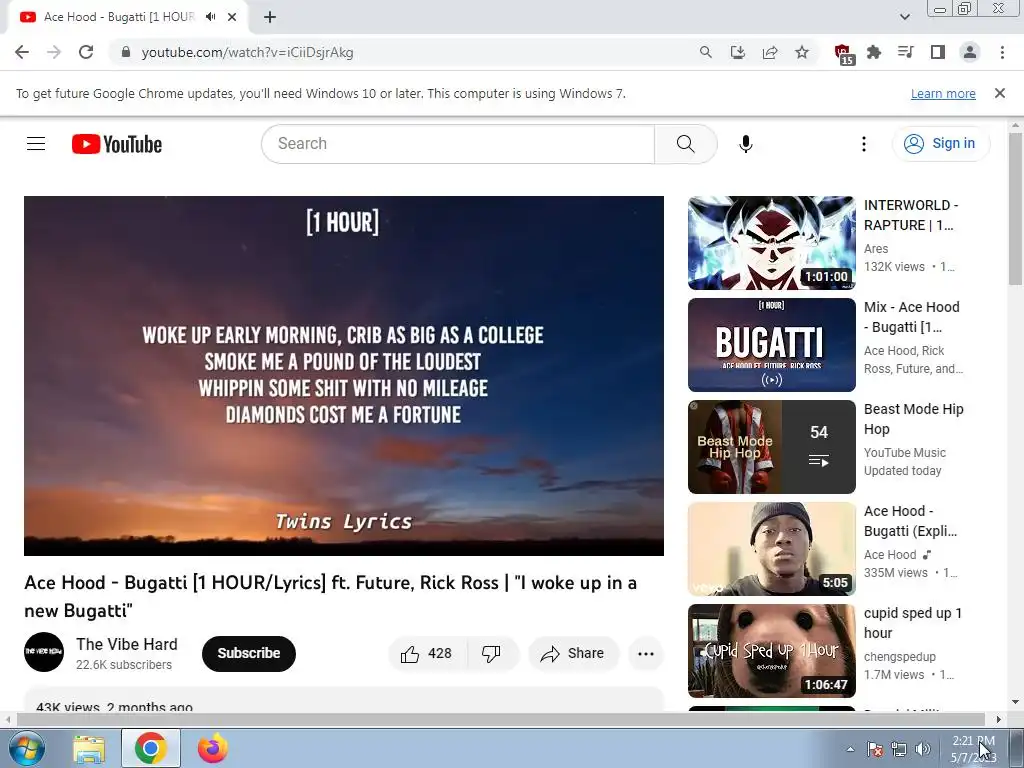
Task: Open the Chrome three-dot menu
Action: (1002, 52)
